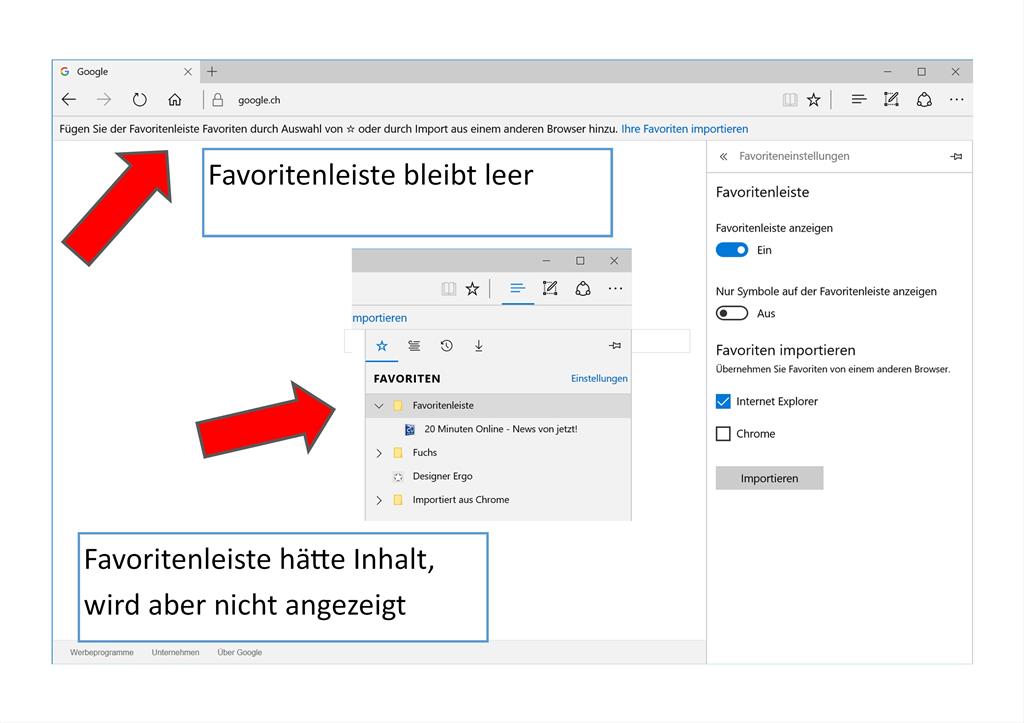Click the forward navigation arrow

coord(104,99)
